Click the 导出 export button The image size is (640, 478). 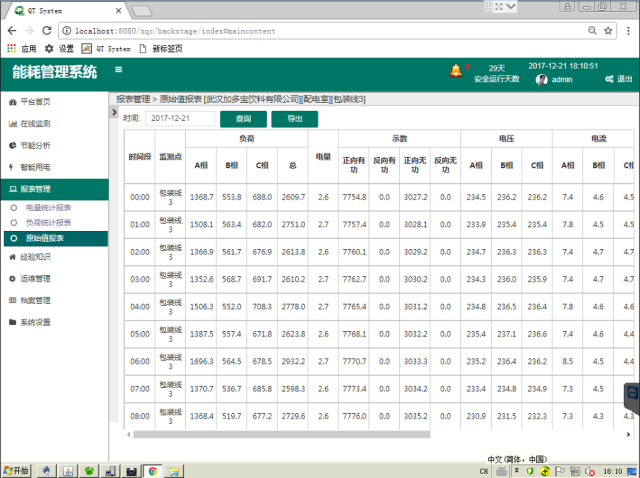pos(294,118)
